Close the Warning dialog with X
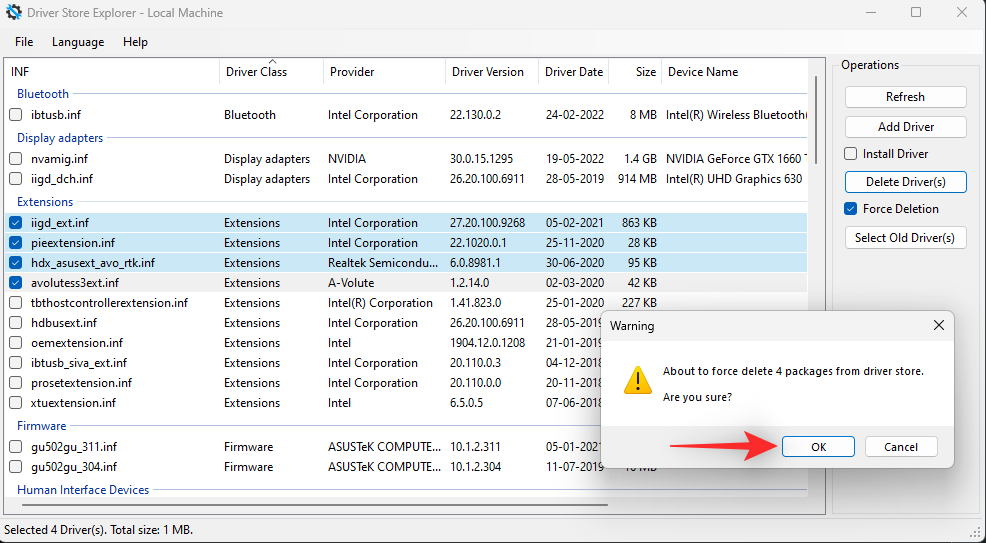This screenshot has height=543, width=986. (939, 326)
